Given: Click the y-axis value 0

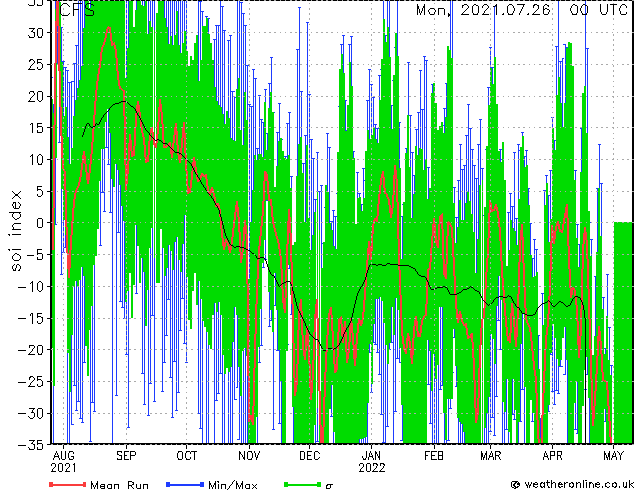Looking at the screenshot, I should [x=40, y=223].
